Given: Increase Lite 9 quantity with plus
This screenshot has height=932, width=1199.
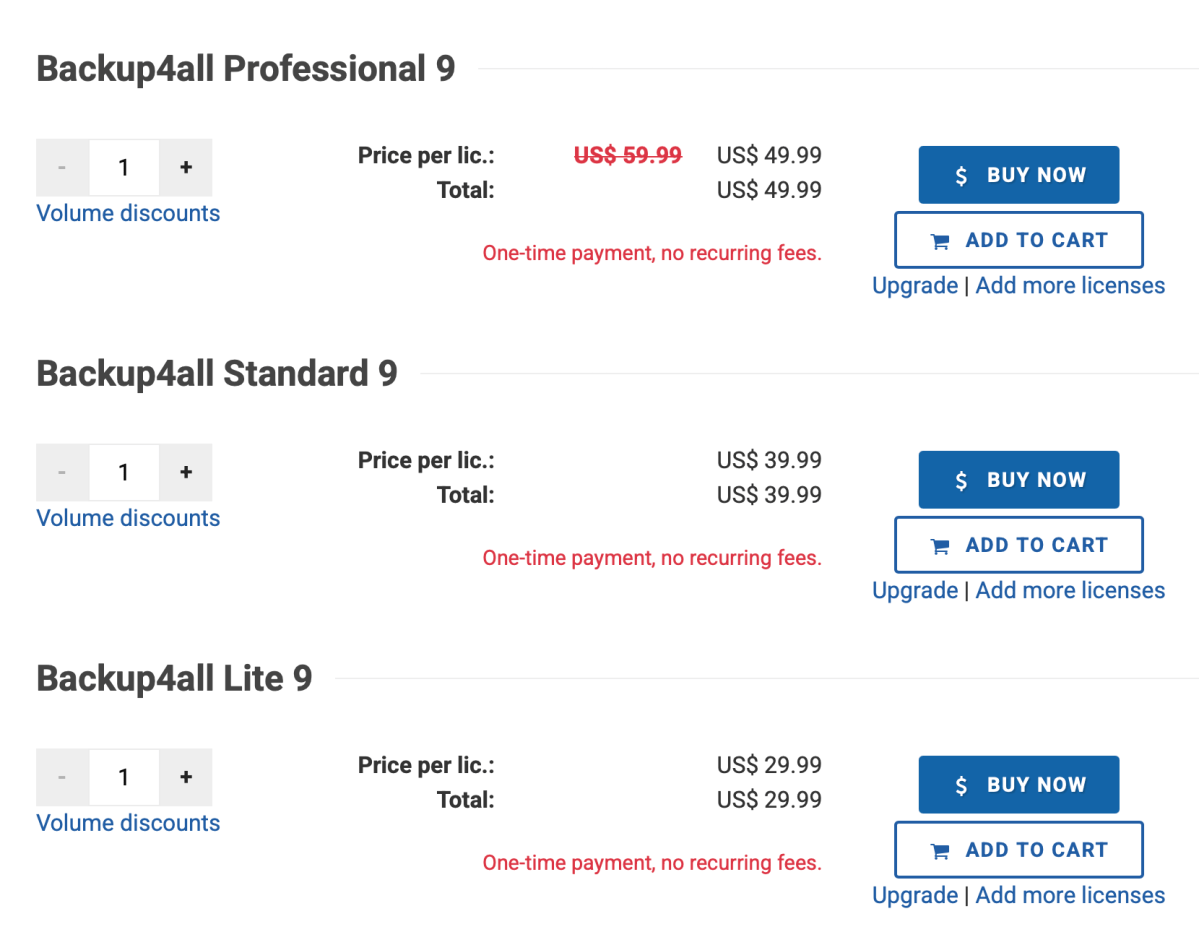Looking at the screenshot, I should (x=186, y=778).
